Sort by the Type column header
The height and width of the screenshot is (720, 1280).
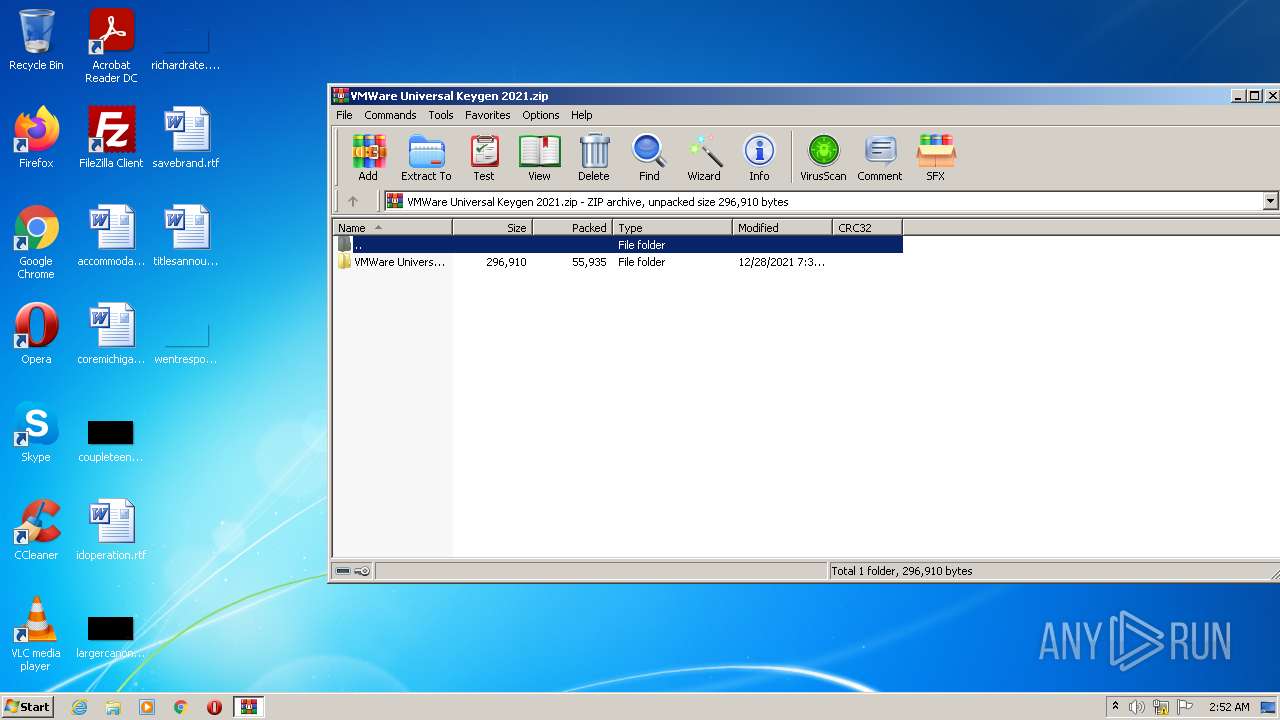click(672, 227)
